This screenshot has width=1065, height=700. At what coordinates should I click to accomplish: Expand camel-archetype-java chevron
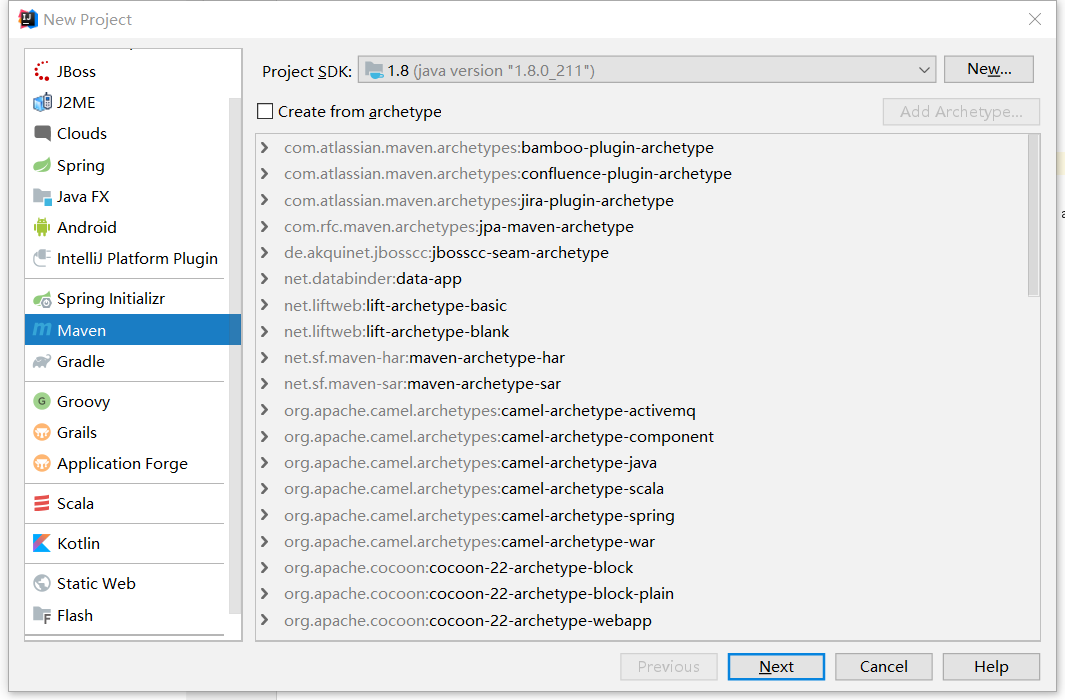pyautogui.click(x=265, y=462)
